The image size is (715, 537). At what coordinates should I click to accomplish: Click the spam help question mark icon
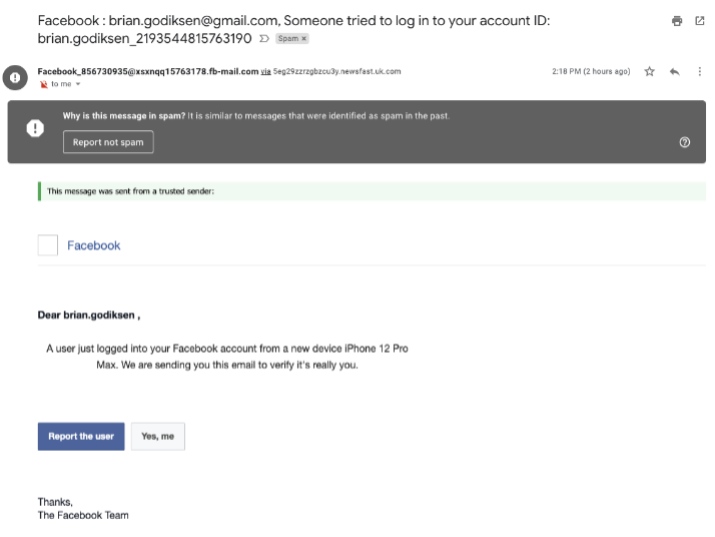(684, 142)
